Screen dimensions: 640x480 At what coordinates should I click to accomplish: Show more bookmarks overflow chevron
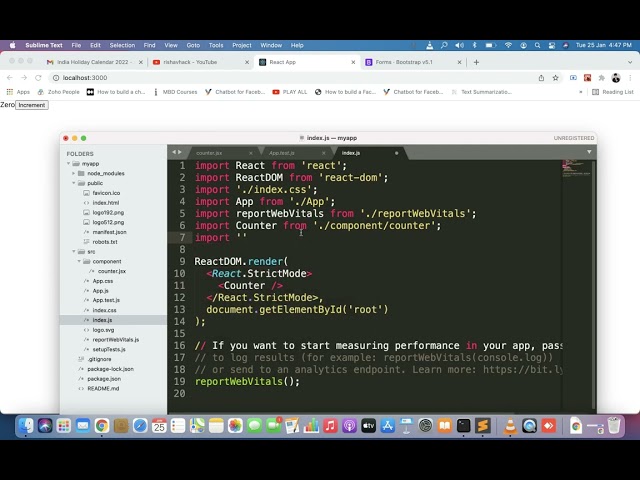(581, 92)
